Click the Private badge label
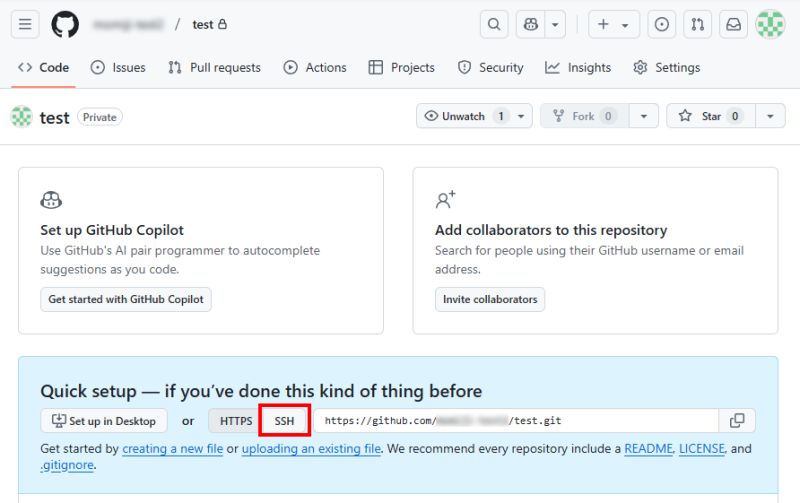This screenshot has height=503, width=800. [x=99, y=117]
